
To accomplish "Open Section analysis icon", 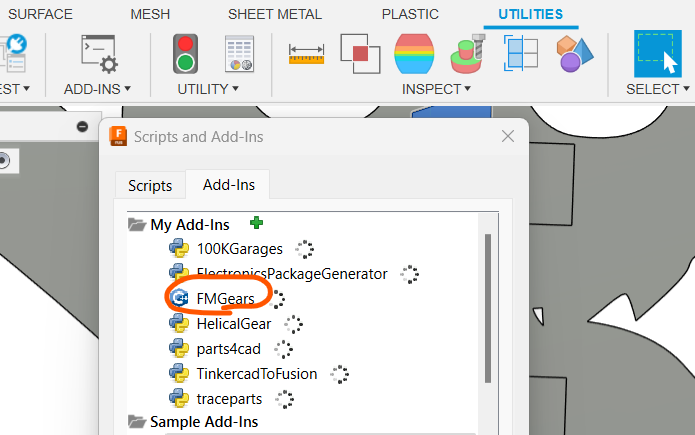I will (x=521, y=53).
